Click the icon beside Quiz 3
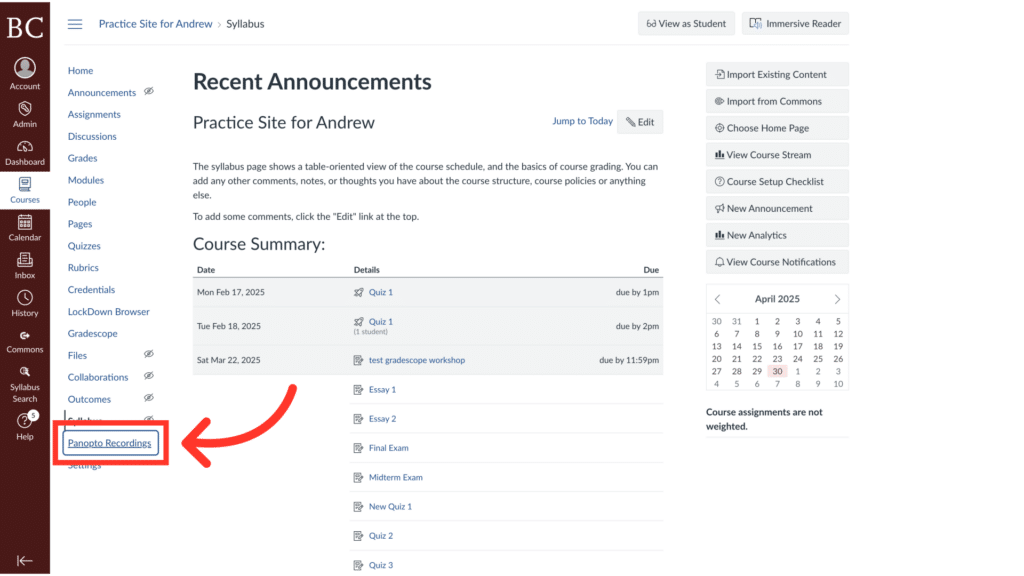The image size is (1024, 576). (359, 566)
